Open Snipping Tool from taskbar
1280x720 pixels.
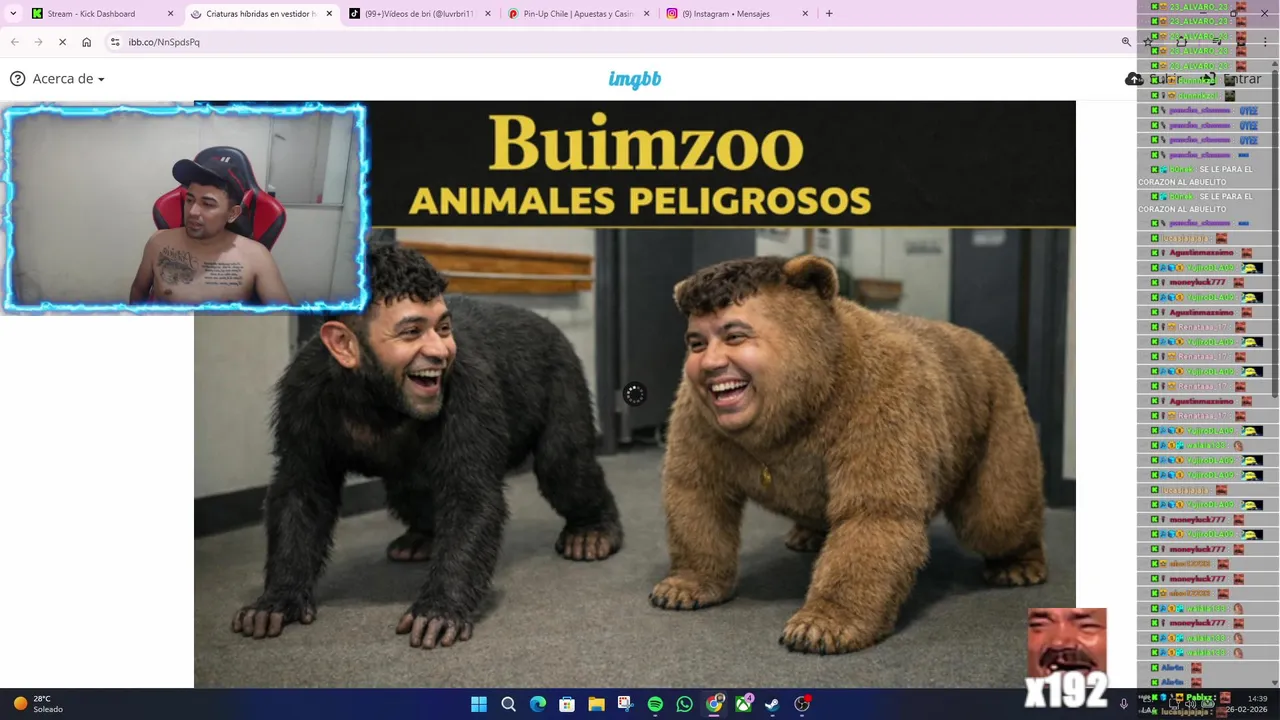[625, 704]
